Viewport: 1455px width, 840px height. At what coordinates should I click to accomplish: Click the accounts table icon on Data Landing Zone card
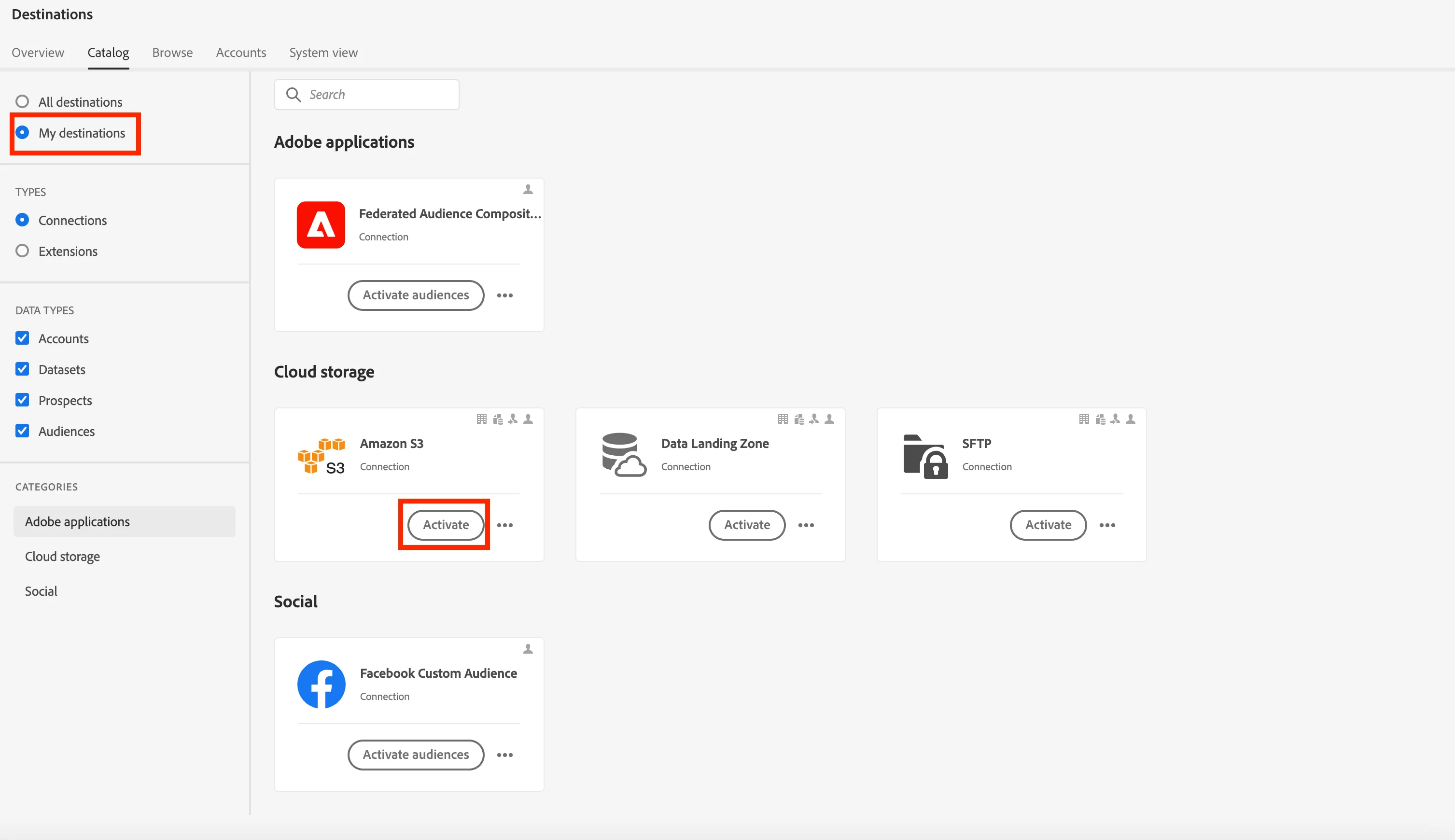coord(783,420)
